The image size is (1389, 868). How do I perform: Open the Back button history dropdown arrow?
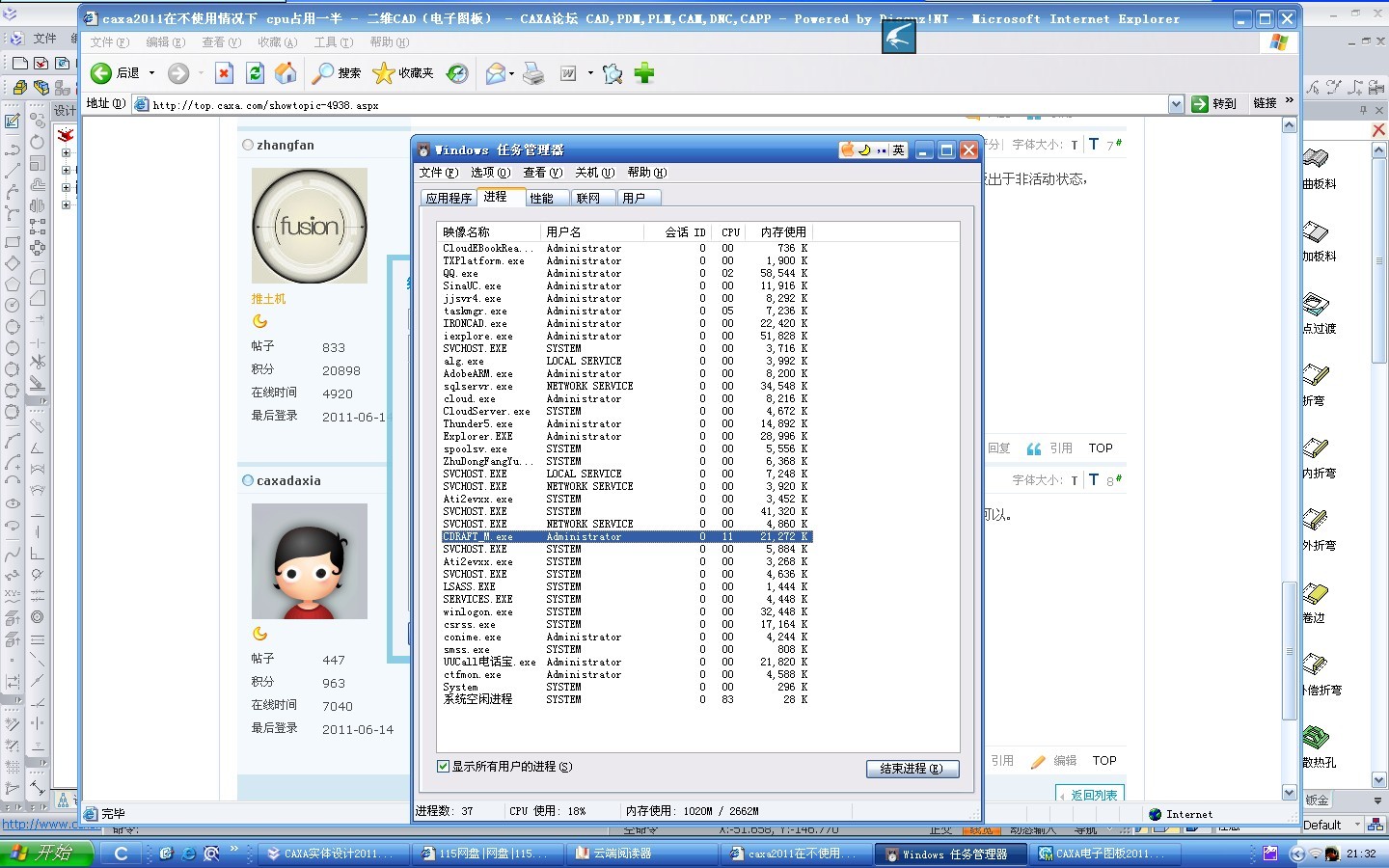click(151, 73)
